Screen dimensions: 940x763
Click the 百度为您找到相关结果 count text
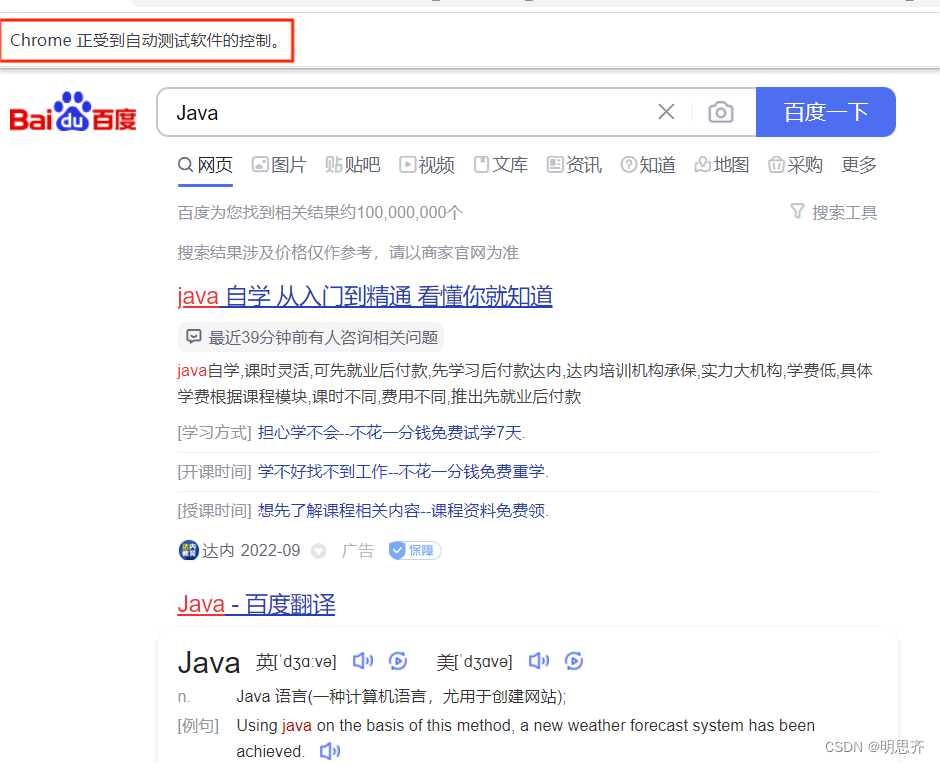point(320,212)
